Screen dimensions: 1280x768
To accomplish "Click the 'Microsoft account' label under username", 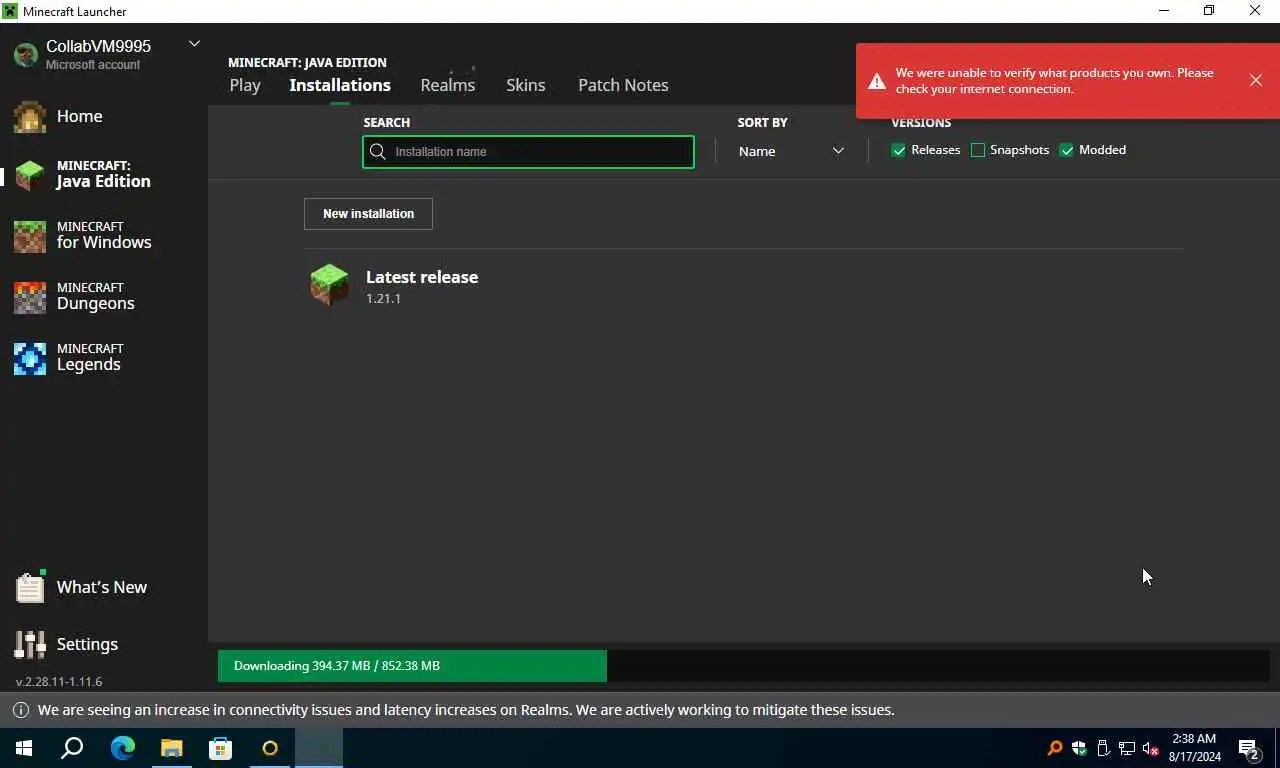I will (93, 65).
